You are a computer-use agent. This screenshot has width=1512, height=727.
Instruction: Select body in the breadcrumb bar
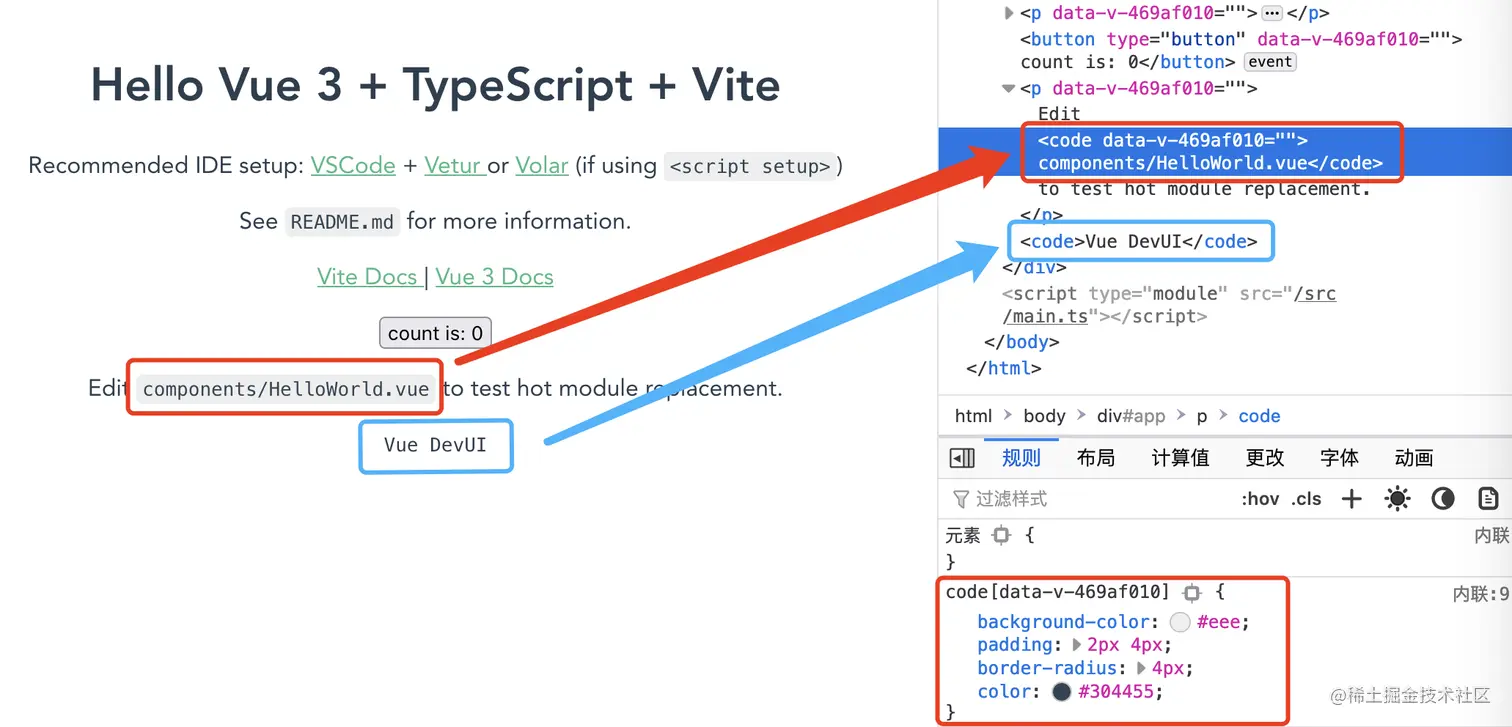[x=1044, y=416]
